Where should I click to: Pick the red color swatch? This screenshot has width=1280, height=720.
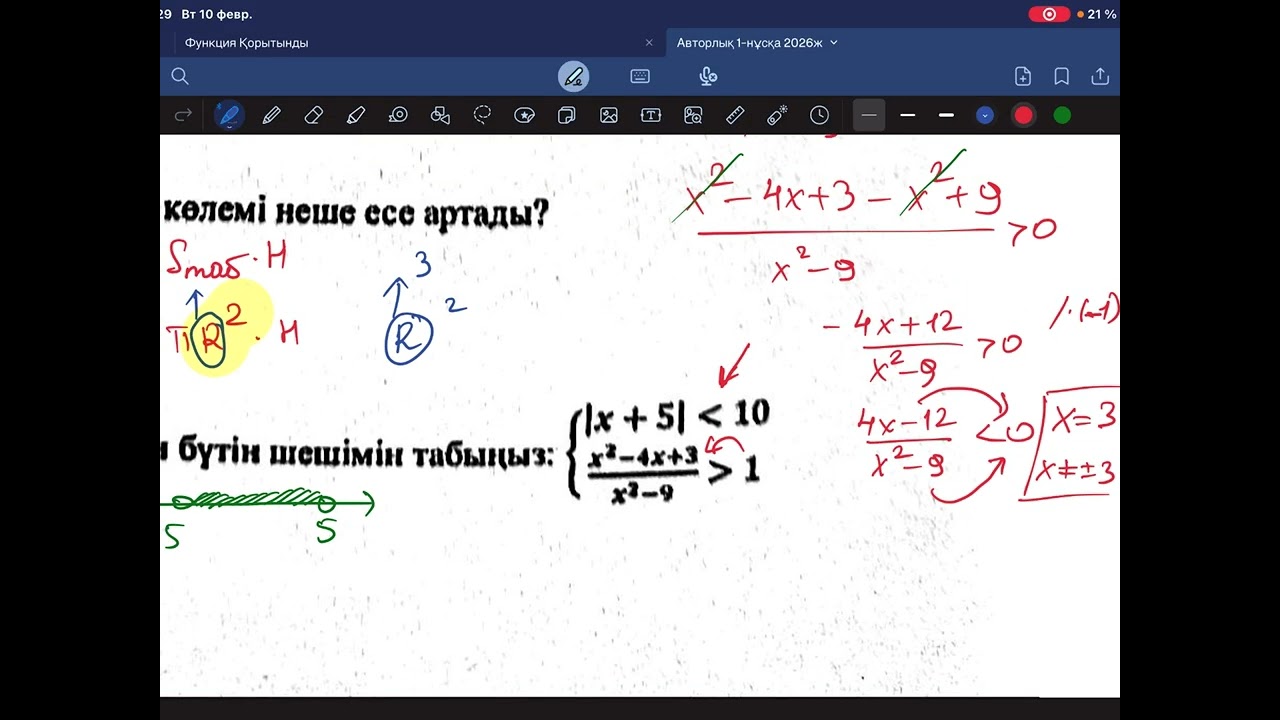tap(1023, 115)
